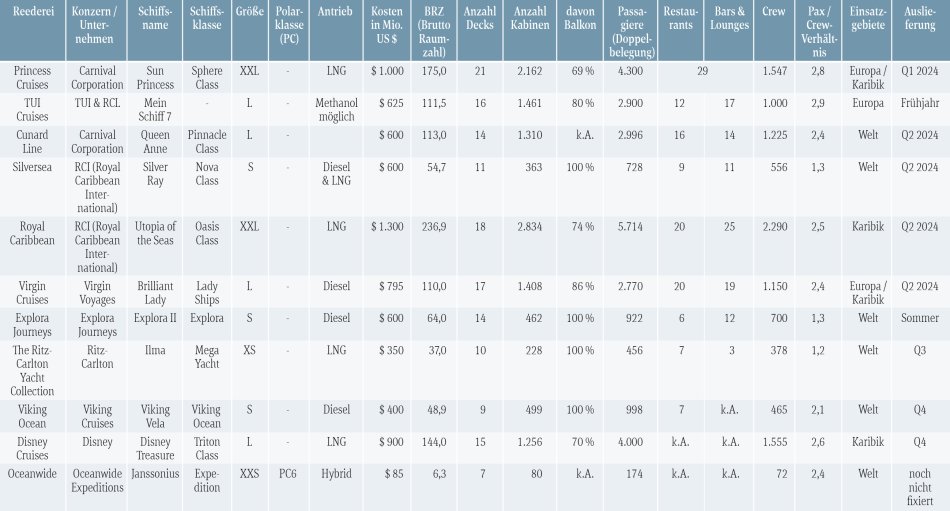950x511 pixels.
Task: Select the 48,9 BRZ value
Action: [x=436, y=410]
